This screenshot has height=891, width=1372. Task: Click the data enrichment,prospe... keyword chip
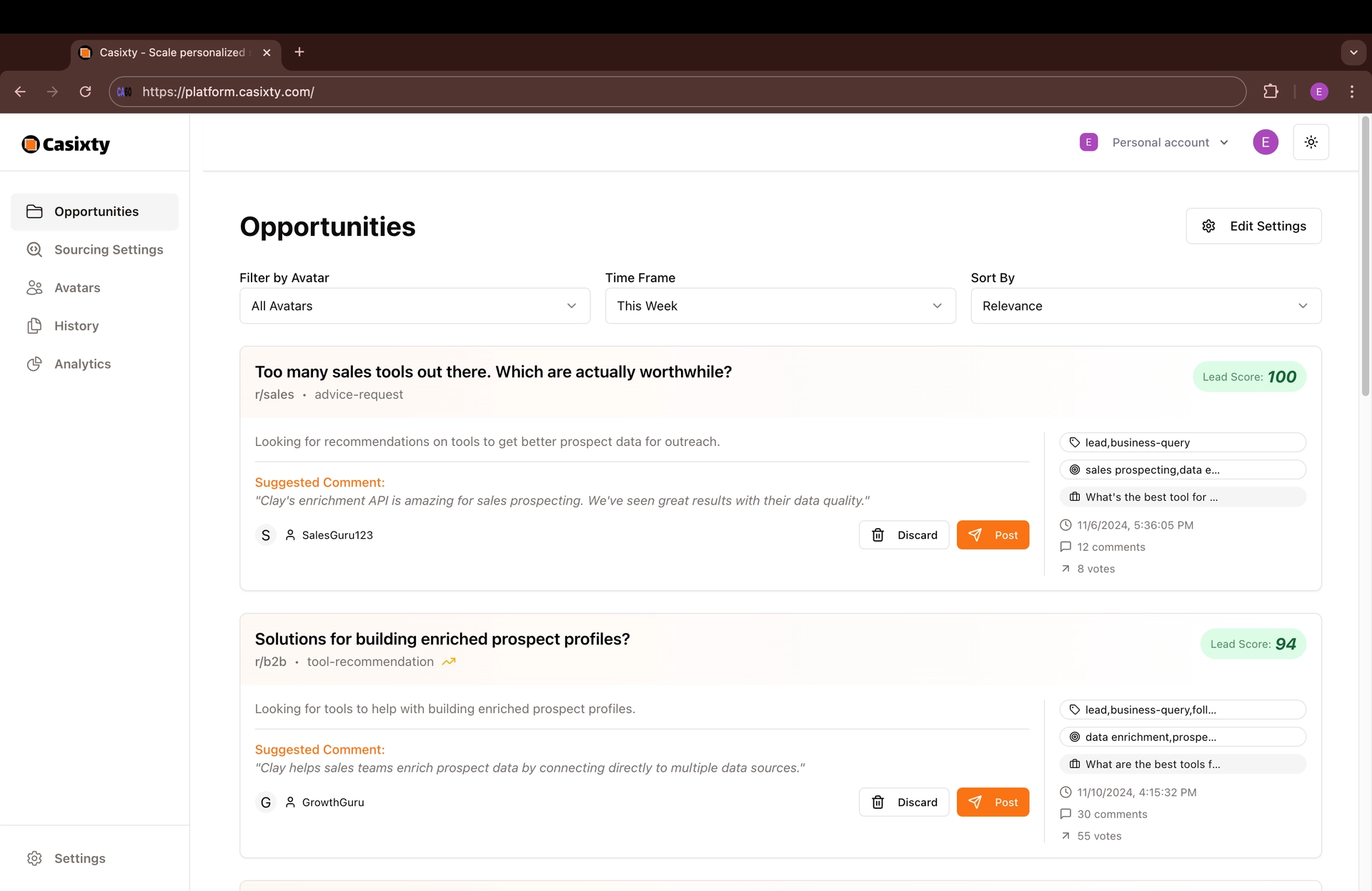coord(1183,737)
